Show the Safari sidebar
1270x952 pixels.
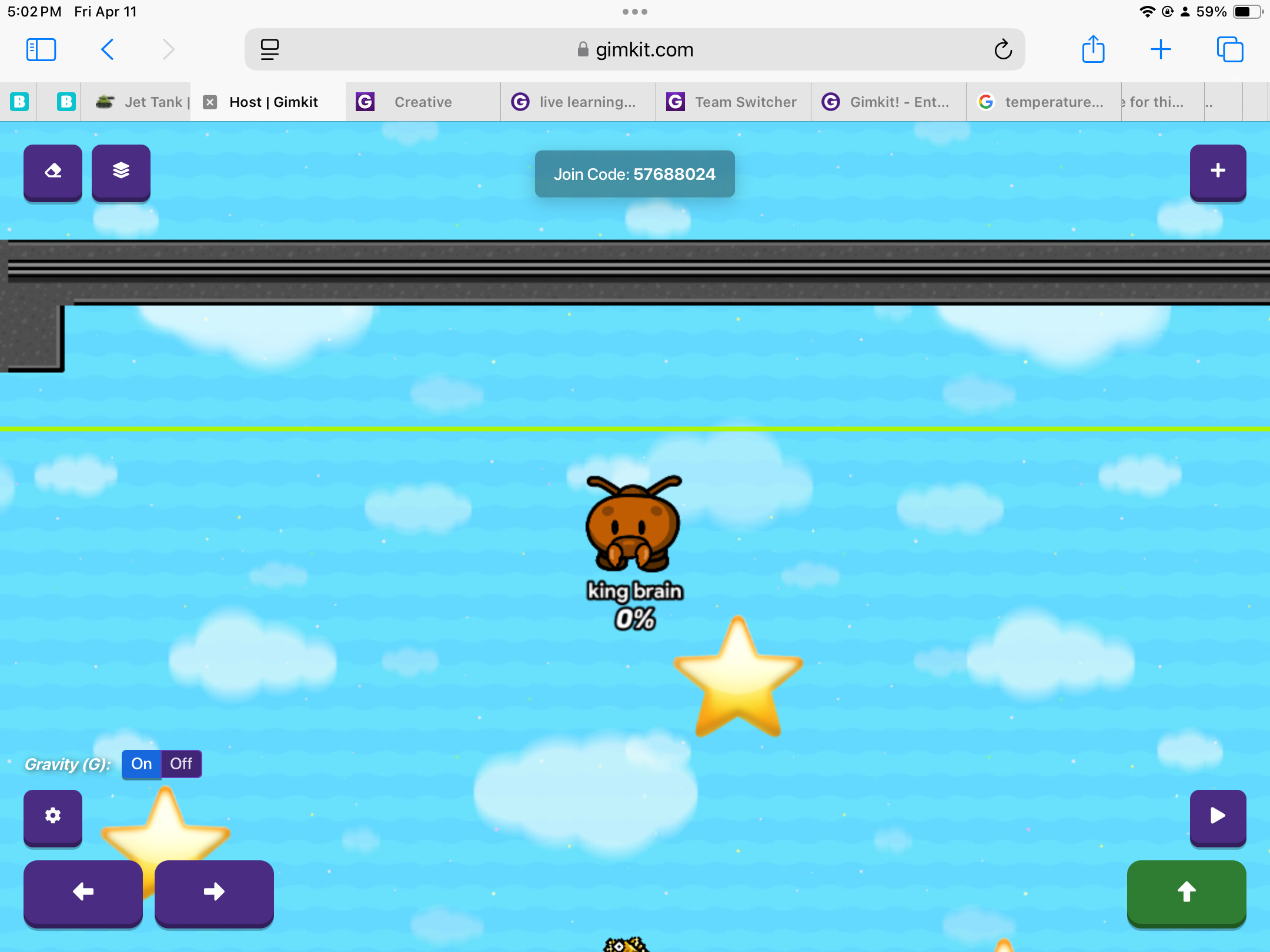tap(41, 49)
